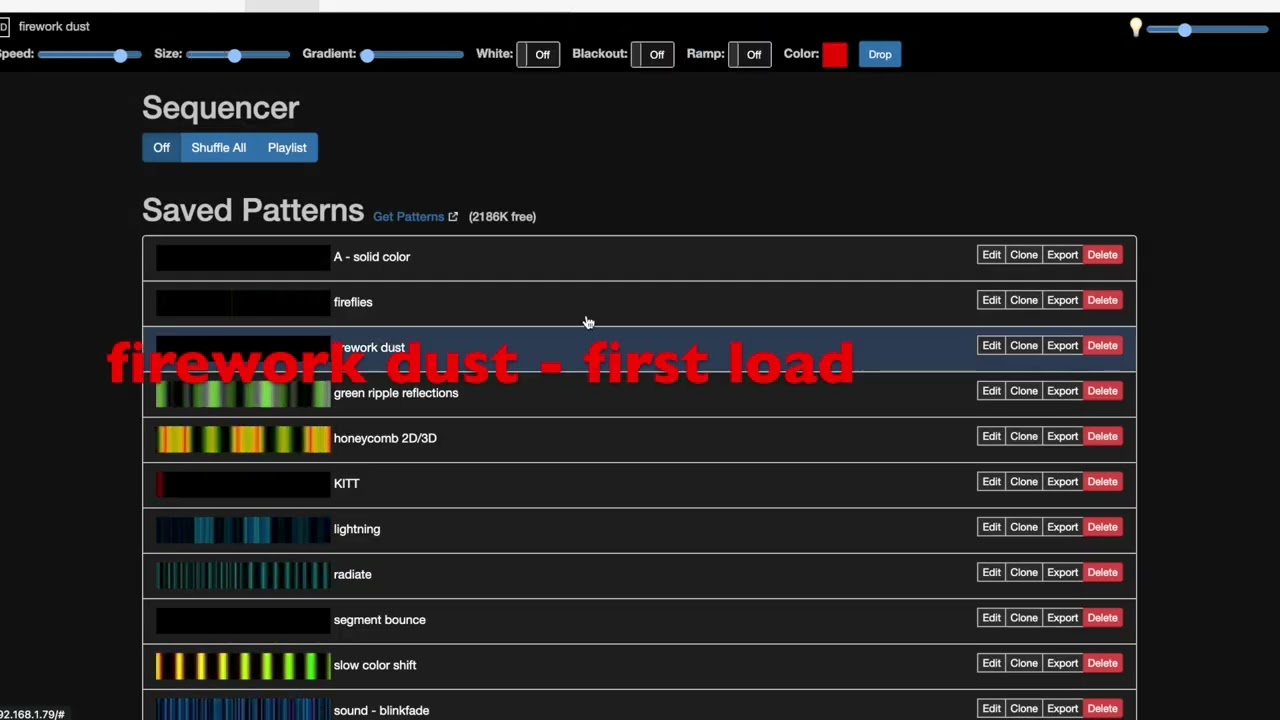Export the A - solid color pattern

[1063, 255]
